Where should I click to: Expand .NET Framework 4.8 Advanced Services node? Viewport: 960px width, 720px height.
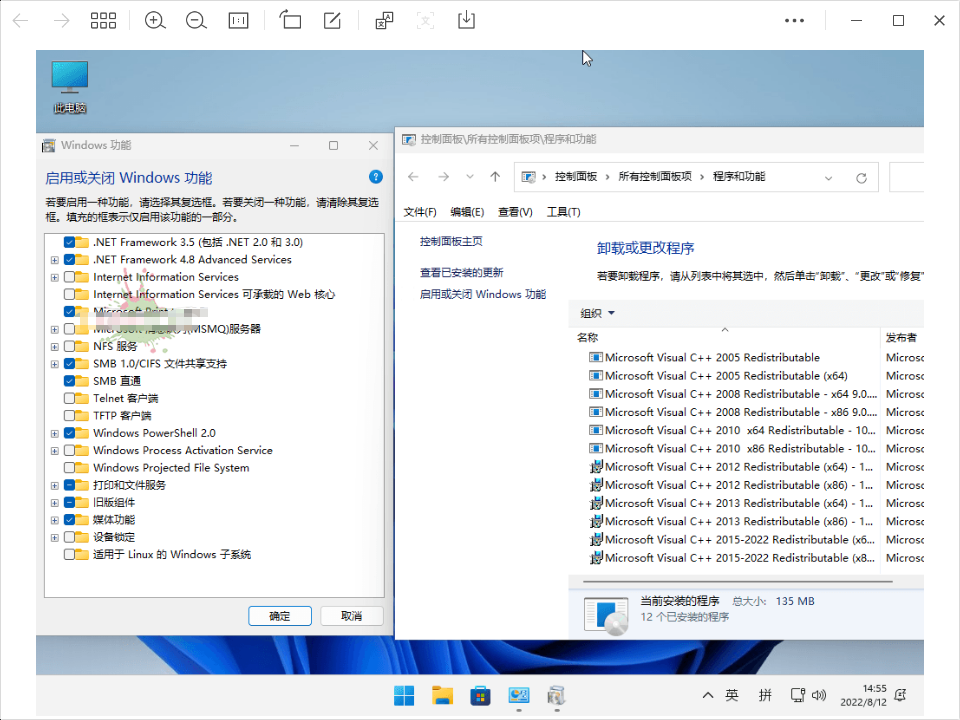[54, 260]
